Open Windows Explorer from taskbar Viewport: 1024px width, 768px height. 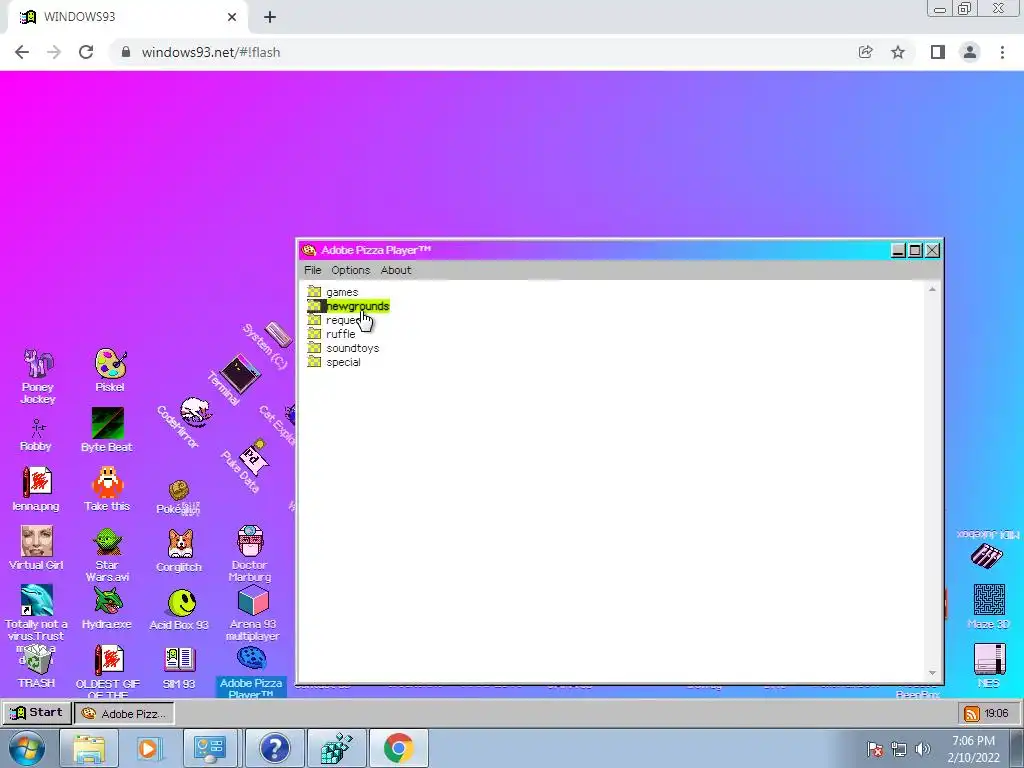pos(89,748)
